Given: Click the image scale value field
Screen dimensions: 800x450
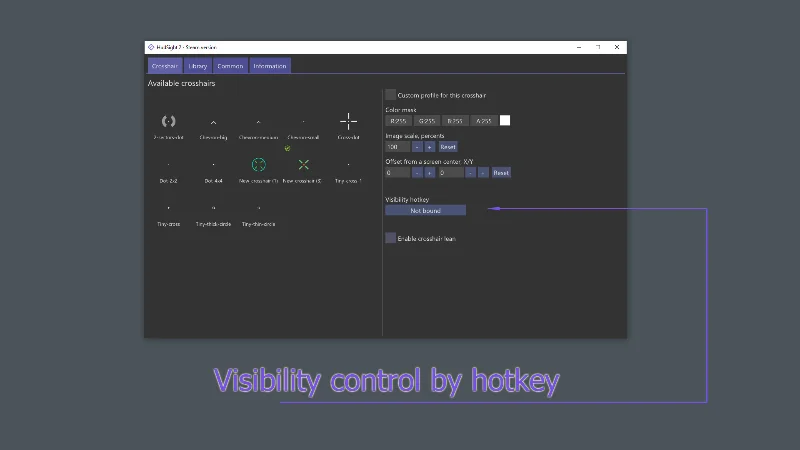Looking at the screenshot, I should [397, 146].
